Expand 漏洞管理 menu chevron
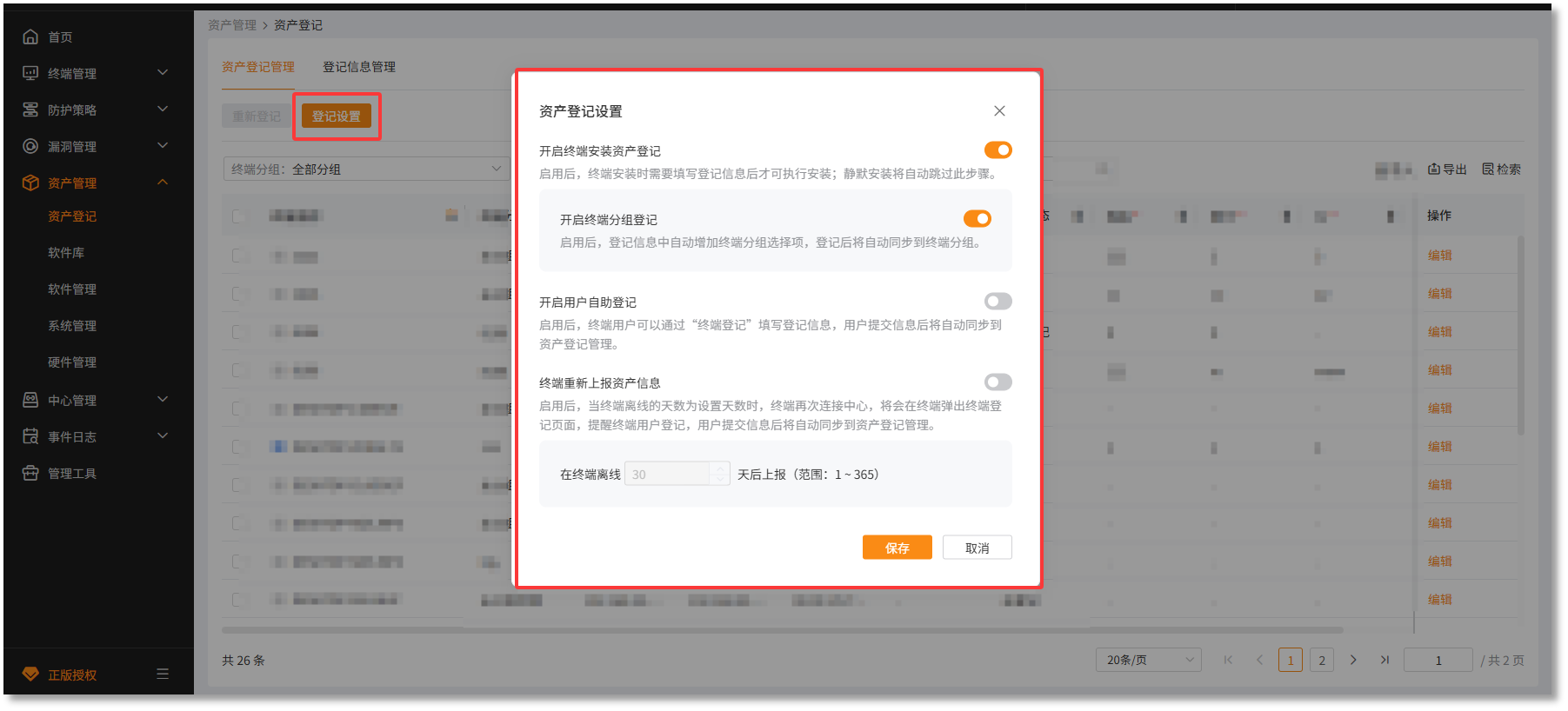Viewport: 1568px width, 711px height. click(163, 146)
